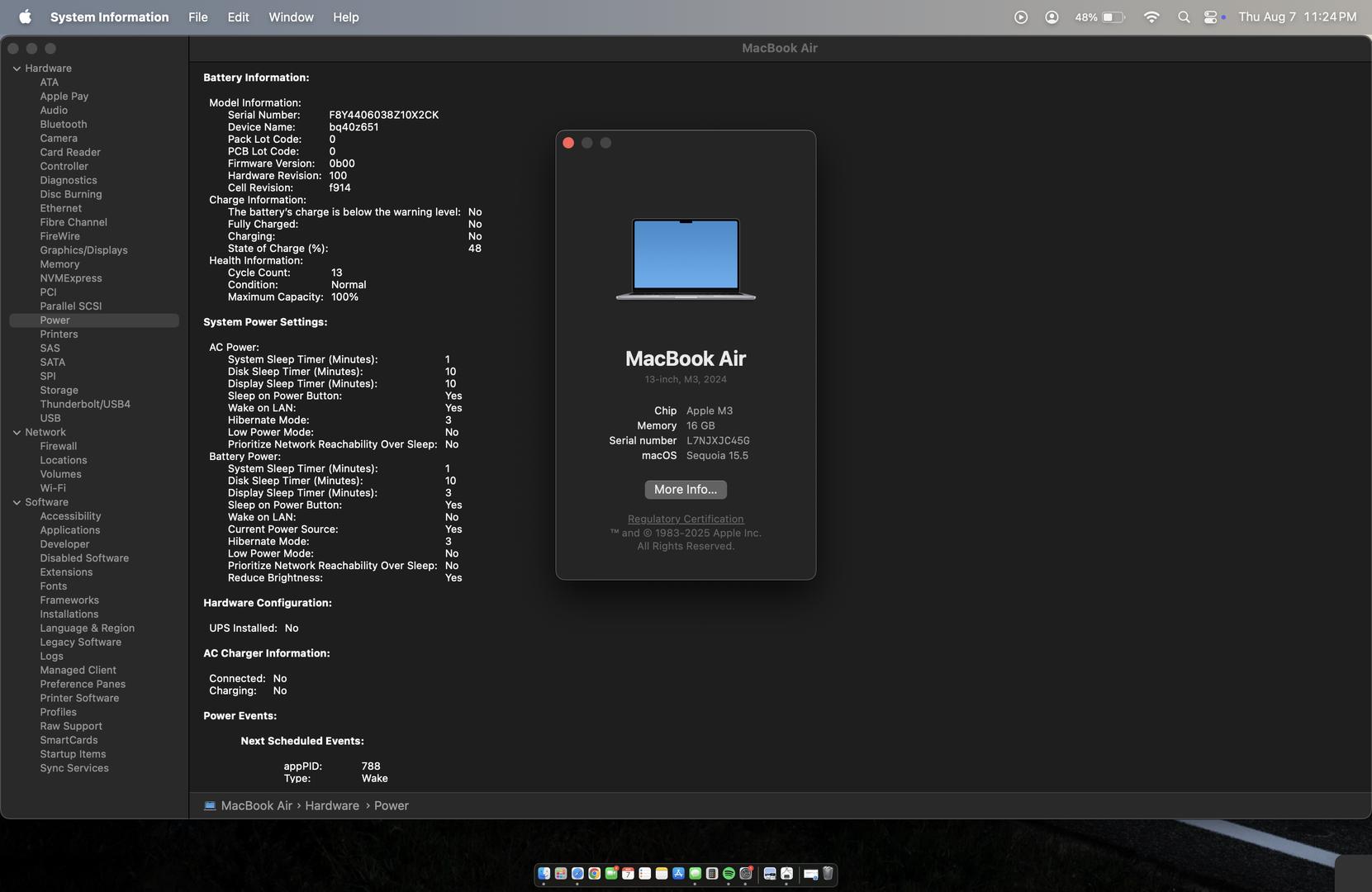
Task: Click the More Info... button
Action: point(686,490)
